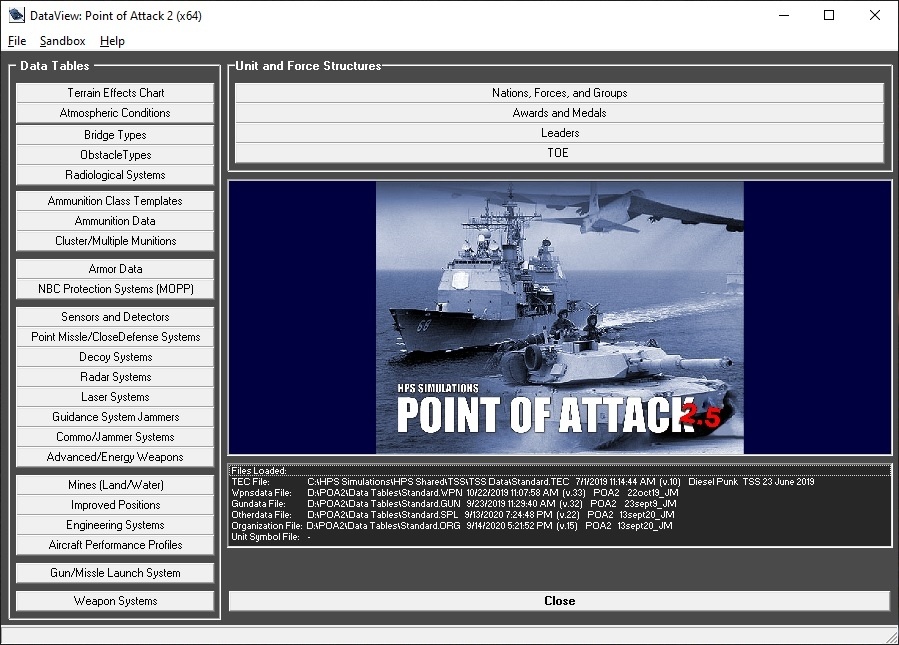
Task: Open Atmospheric Conditions table
Action: pos(115,113)
